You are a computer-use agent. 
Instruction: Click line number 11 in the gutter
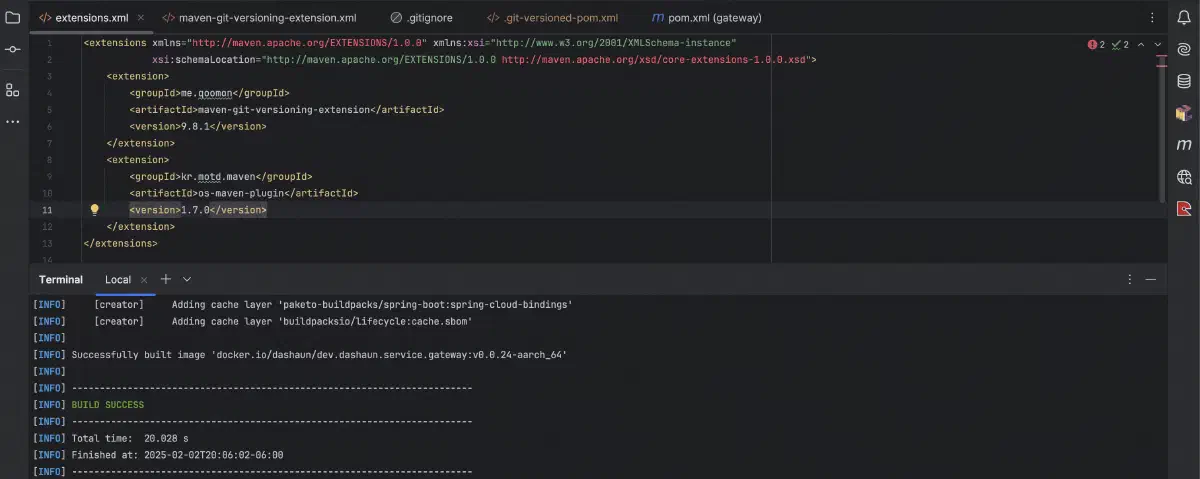point(48,210)
